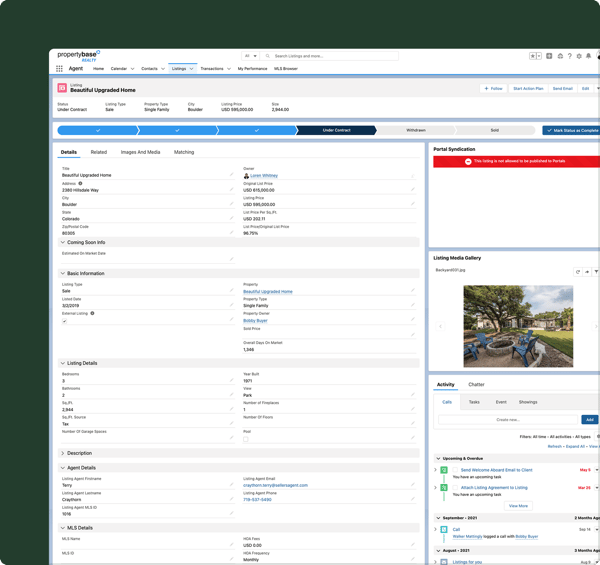
Task: Click the search magnifier icon
Action: (x=267, y=56)
